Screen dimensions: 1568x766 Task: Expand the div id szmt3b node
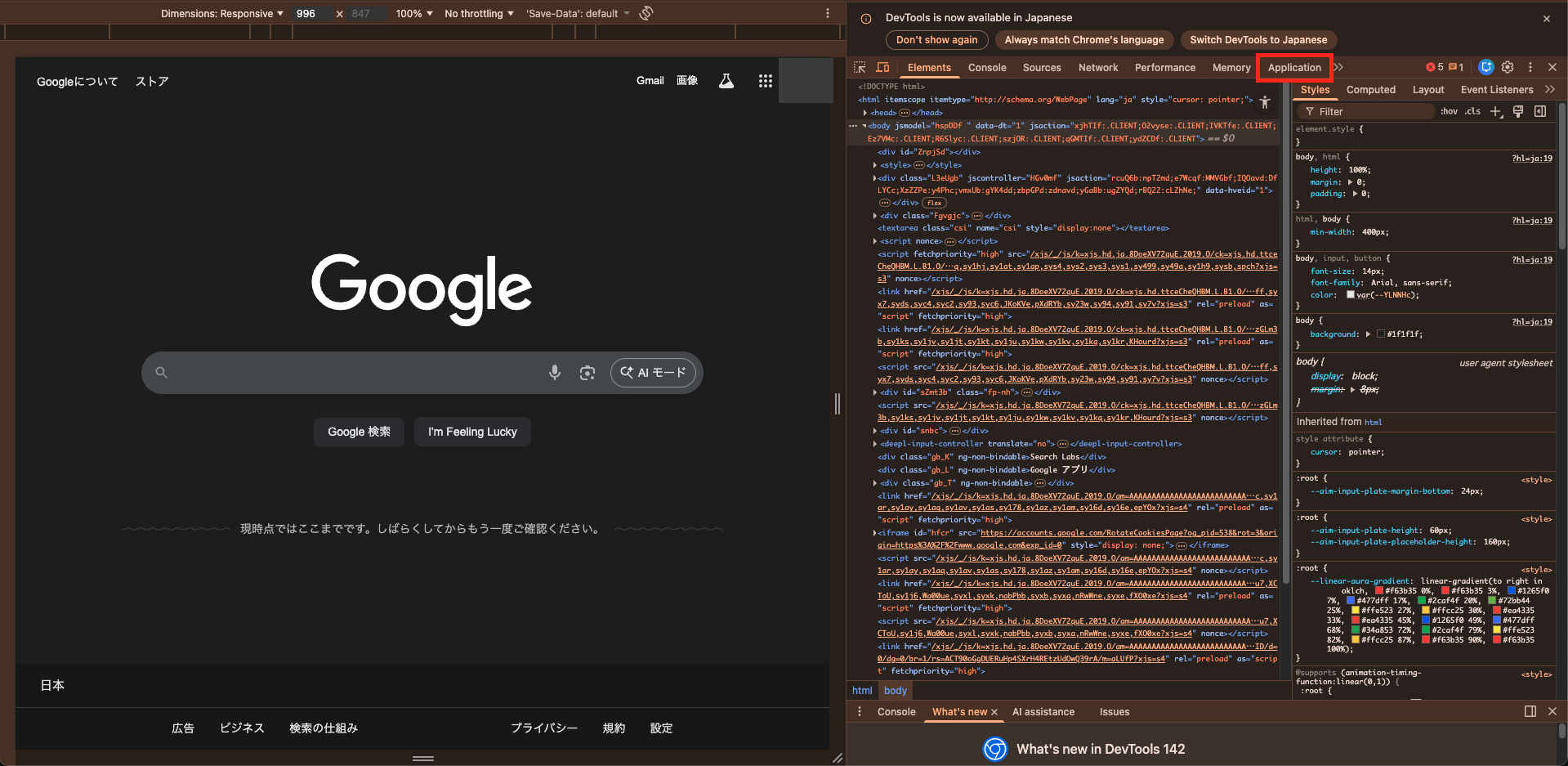875,392
